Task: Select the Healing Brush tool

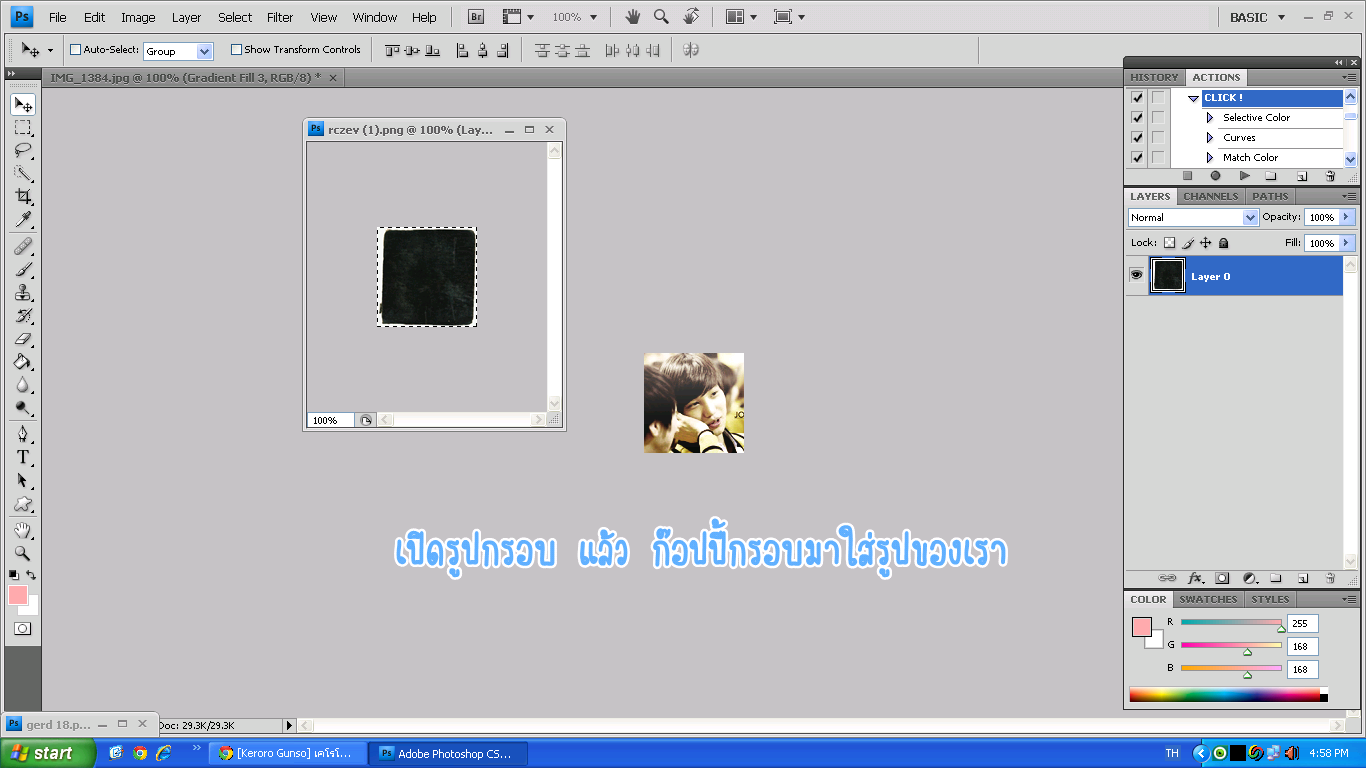Action: pyautogui.click(x=23, y=246)
